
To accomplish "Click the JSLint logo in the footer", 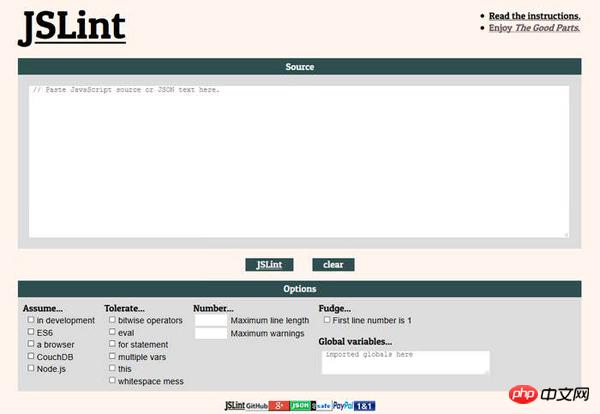I will click(x=235, y=406).
